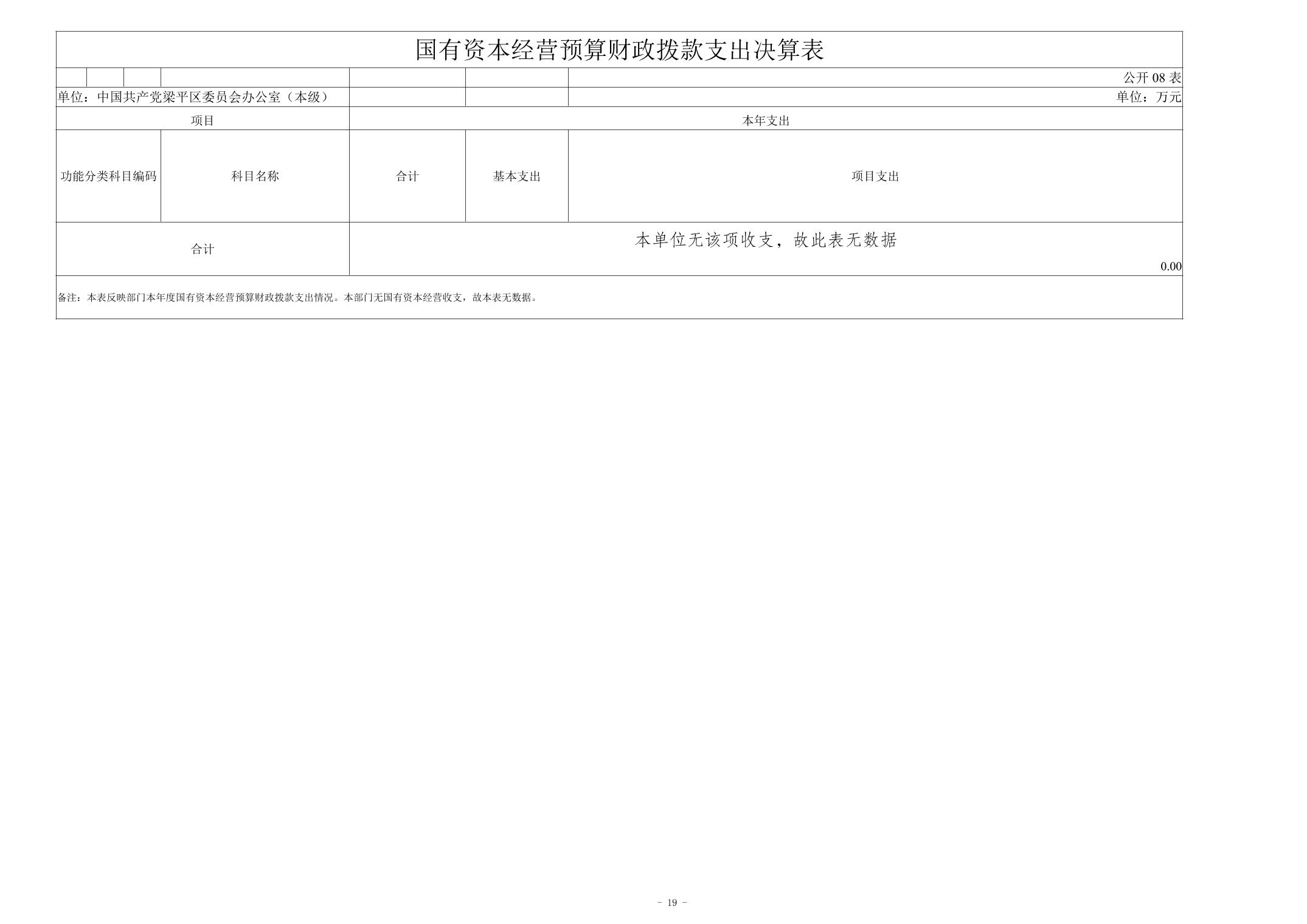The height and width of the screenshot is (924, 1307).
Task: Click the empty cell below 公开 08 表 row under 合计 column
Action: coord(407,97)
